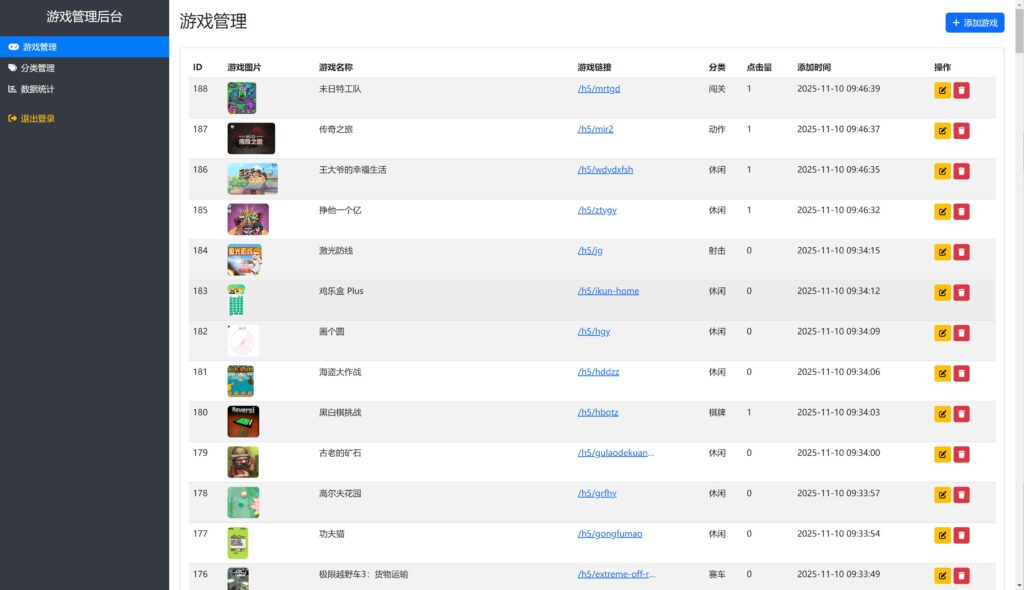Edit the 挣他一个亿 game entry
This screenshot has height=590, width=1024.
point(941,211)
